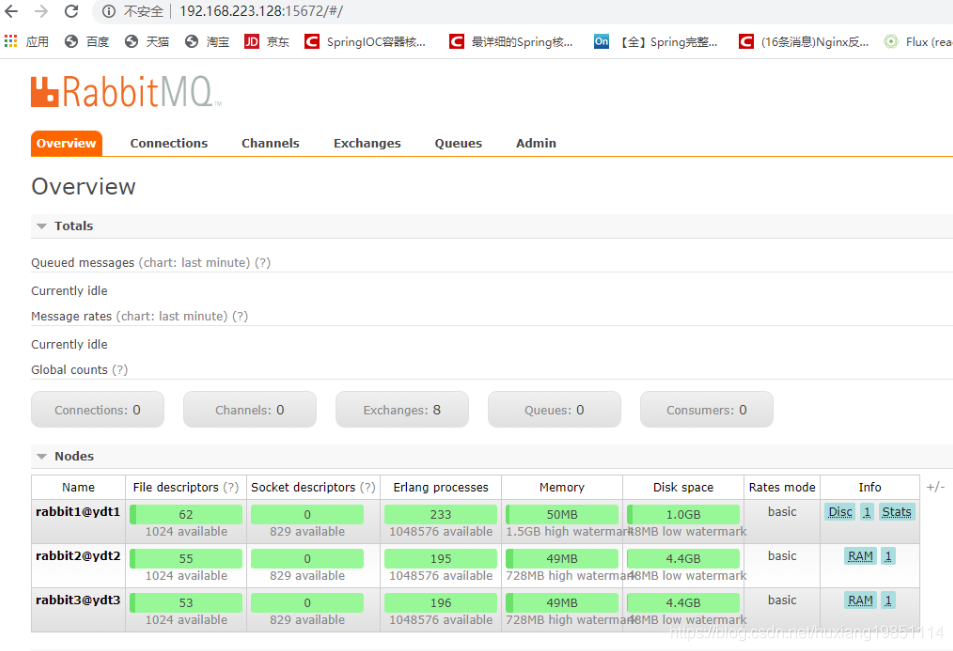This screenshot has height=651, width=953.
Task: Click the browser forward arrow
Action: [x=41, y=11]
